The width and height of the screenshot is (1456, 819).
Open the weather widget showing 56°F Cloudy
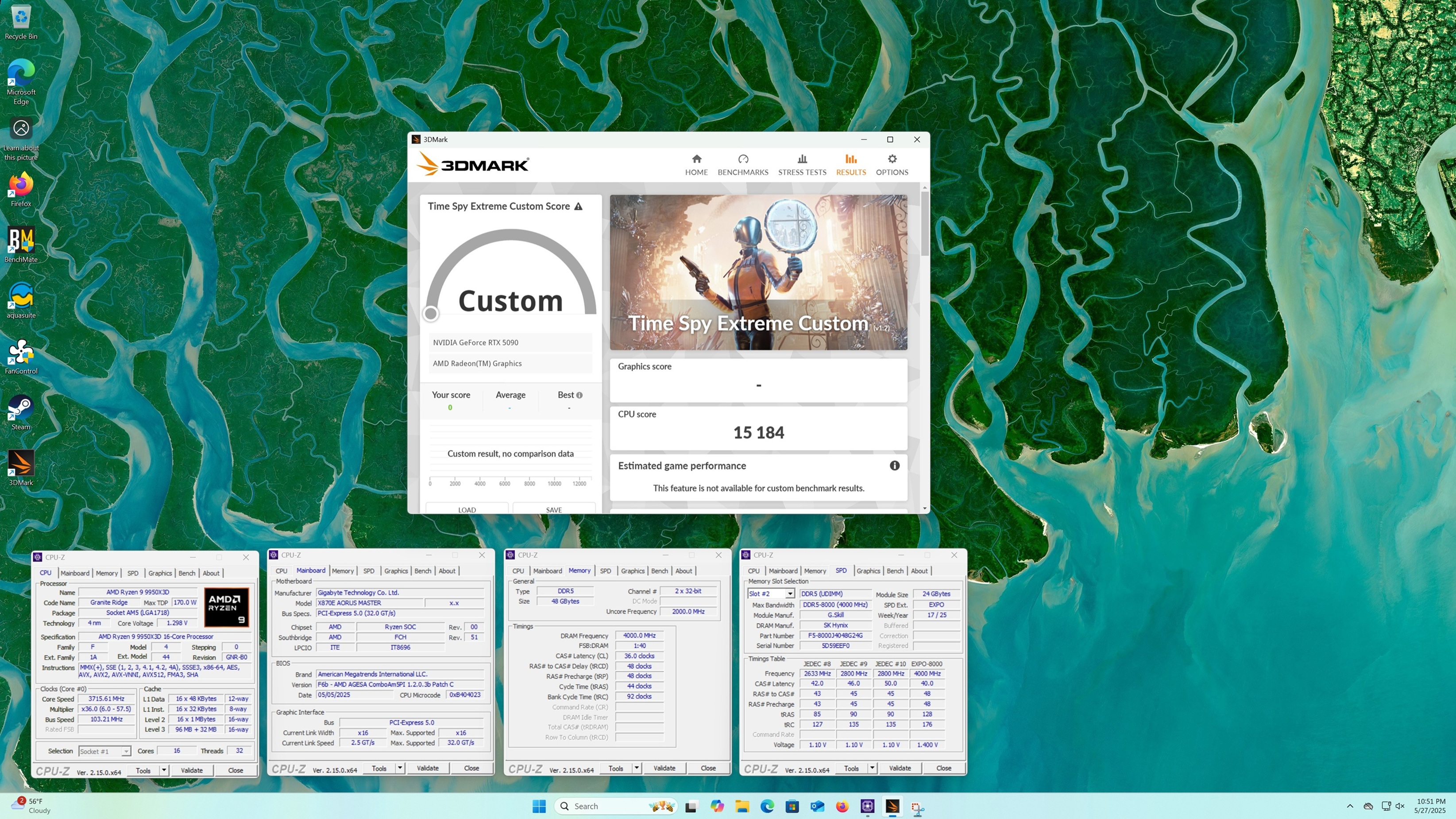[31, 806]
